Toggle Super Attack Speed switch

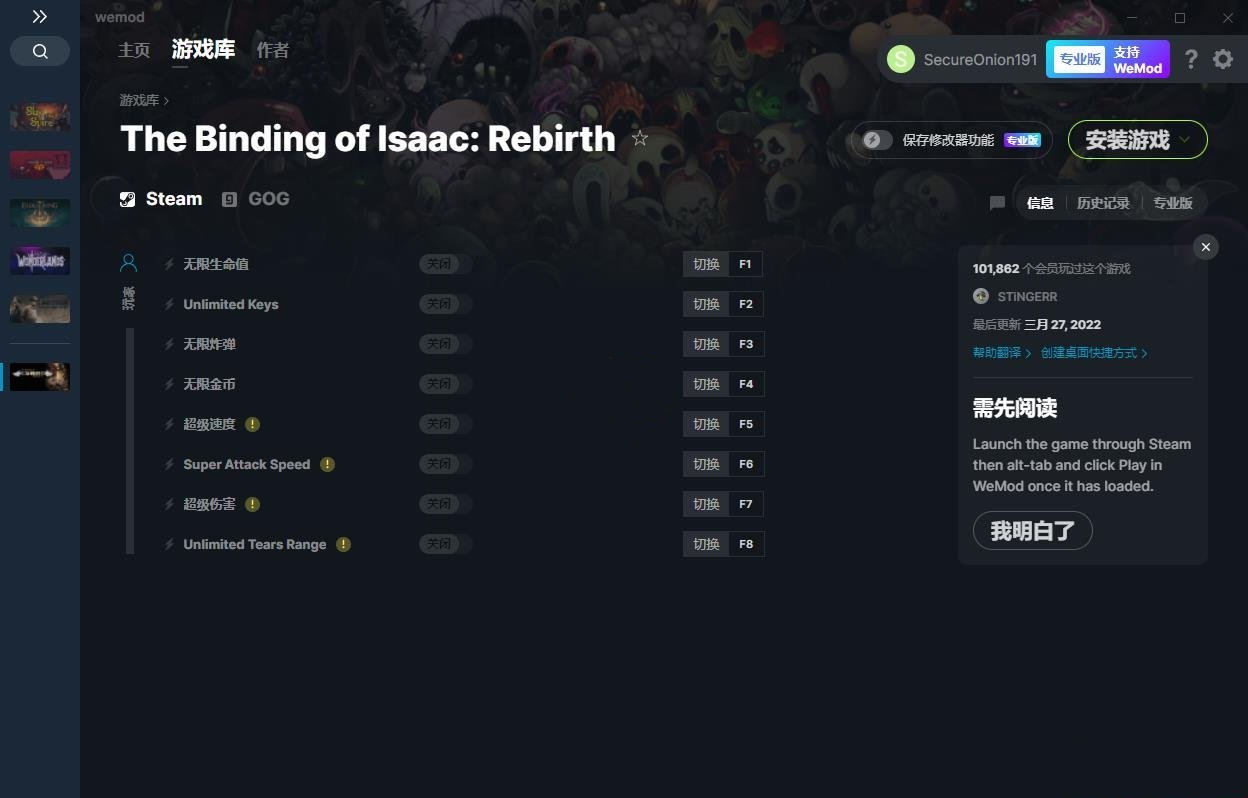pyautogui.click(x=446, y=464)
